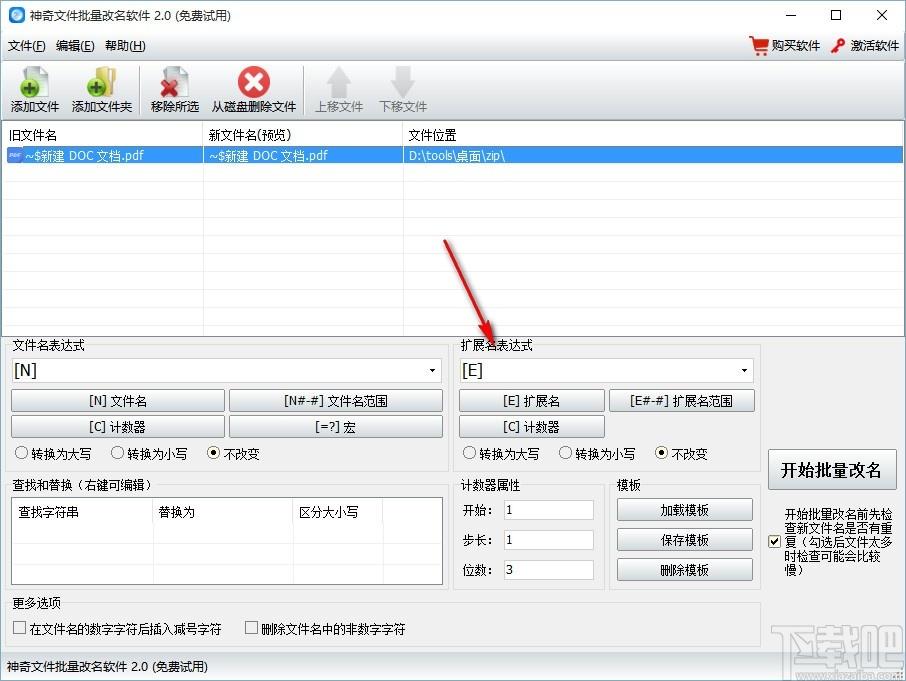
Task: Click Delete File From Disk (从磁盘删除文件) icon
Action: (x=254, y=82)
